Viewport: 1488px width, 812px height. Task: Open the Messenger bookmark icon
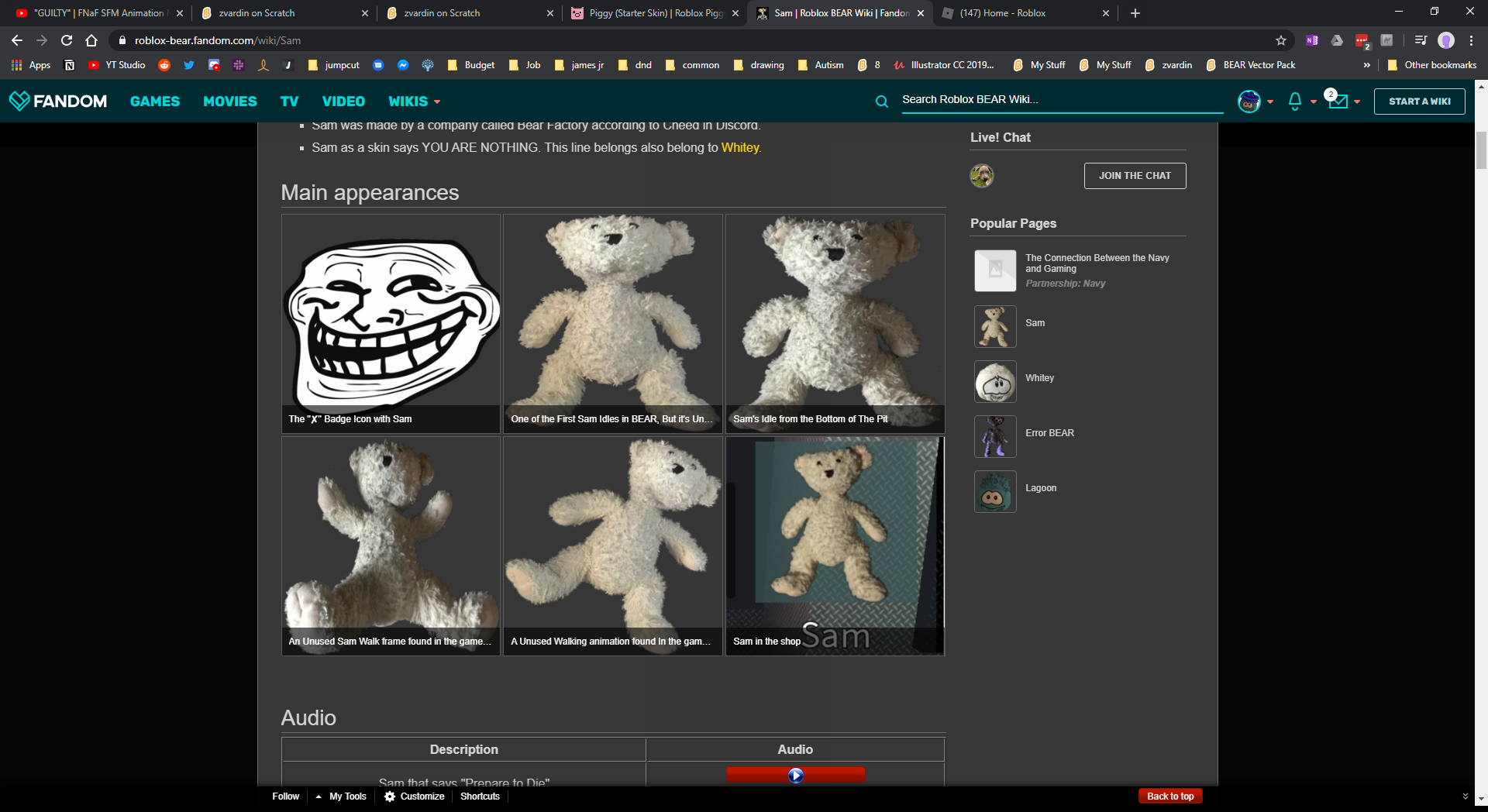tap(403, 65)
